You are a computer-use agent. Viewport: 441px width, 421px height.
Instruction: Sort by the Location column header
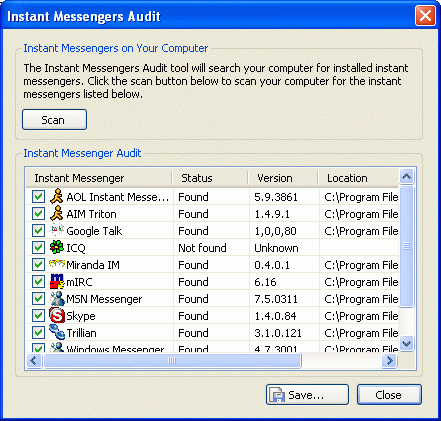(x=358, y=178)
